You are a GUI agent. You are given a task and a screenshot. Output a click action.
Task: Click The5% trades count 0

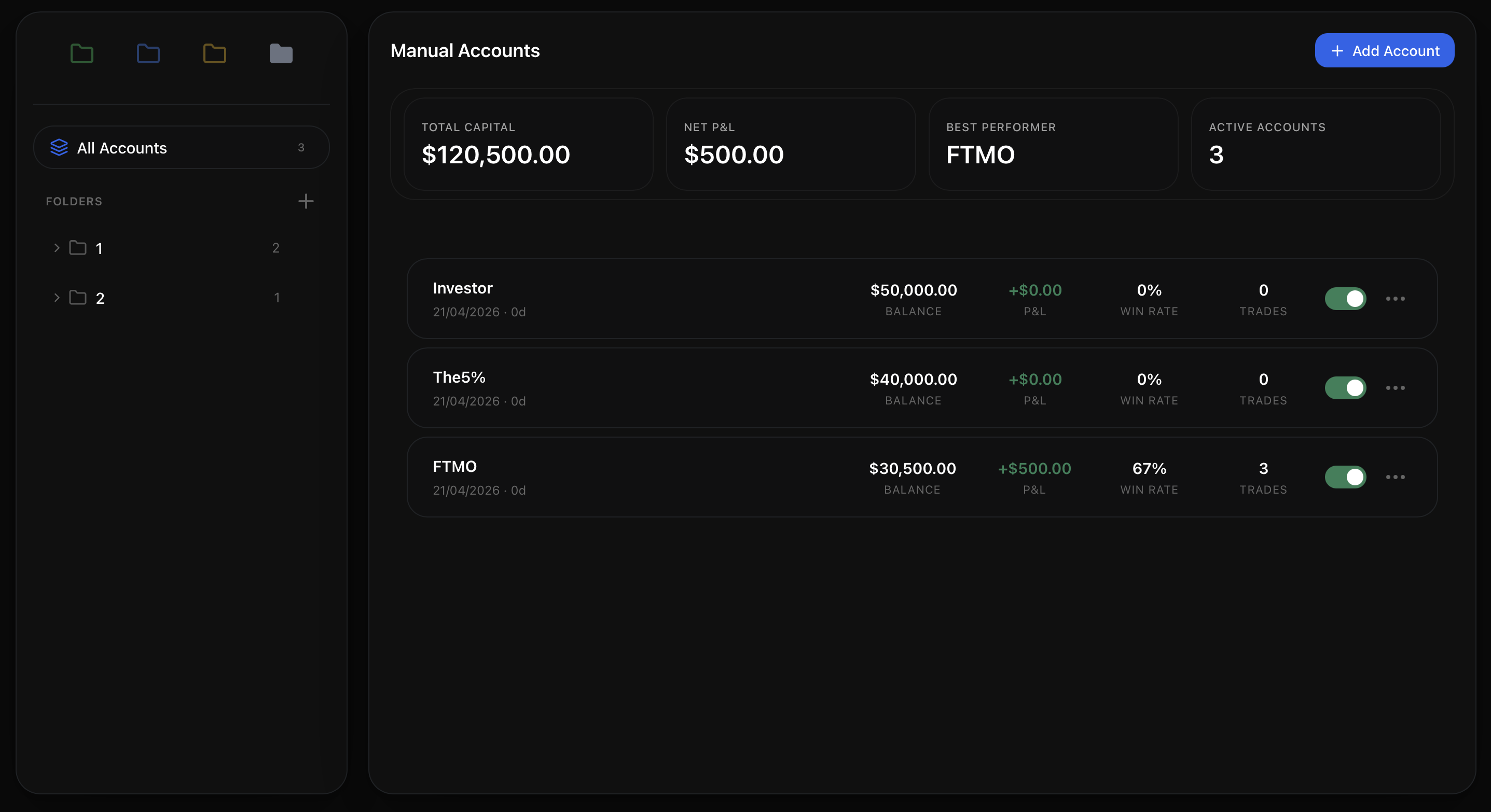pyautogui.click(x=1264, y=380)
